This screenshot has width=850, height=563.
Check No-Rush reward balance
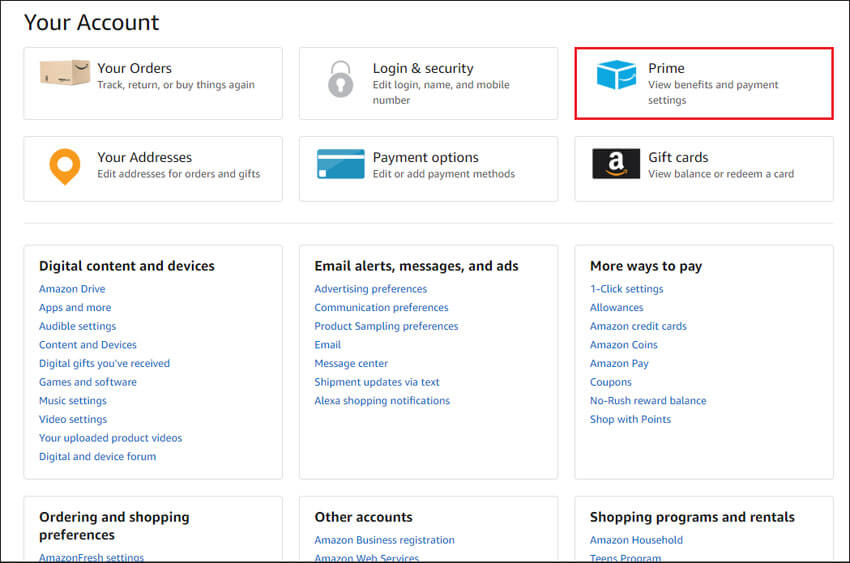point(648,400)
